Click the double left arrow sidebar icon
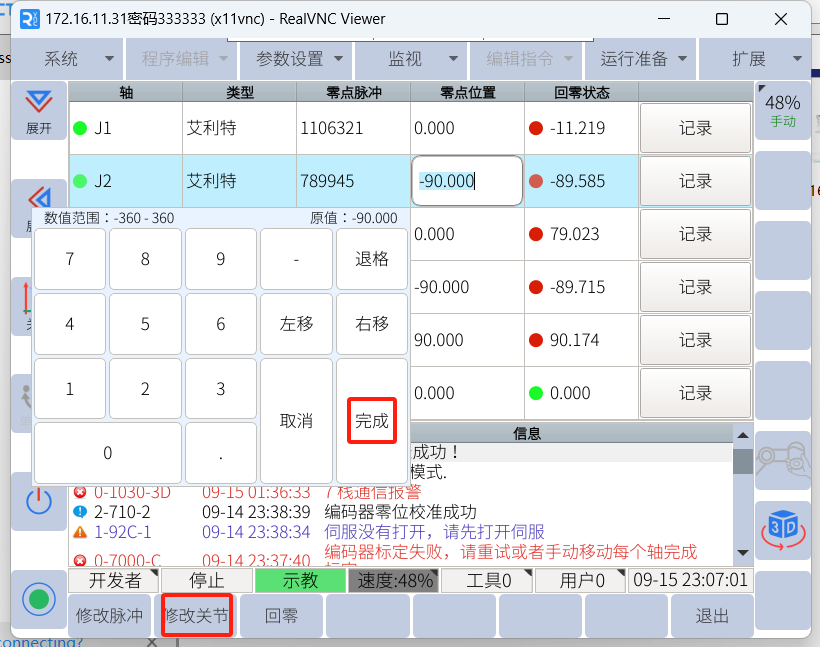Image resolution: width=820 pixels, height=647 pixels. tap(38, 198)
